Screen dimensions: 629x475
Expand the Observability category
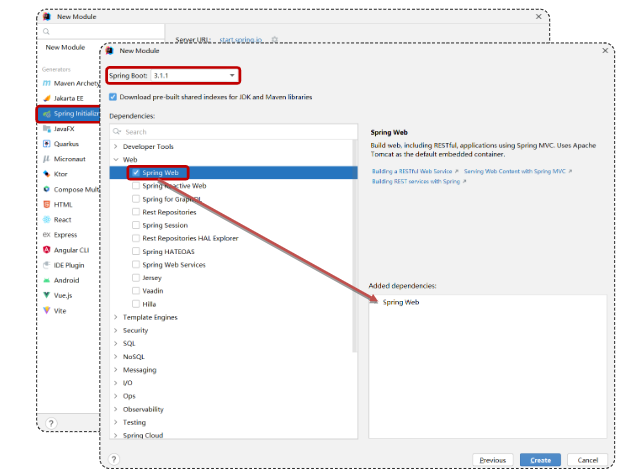pos(116,409)
